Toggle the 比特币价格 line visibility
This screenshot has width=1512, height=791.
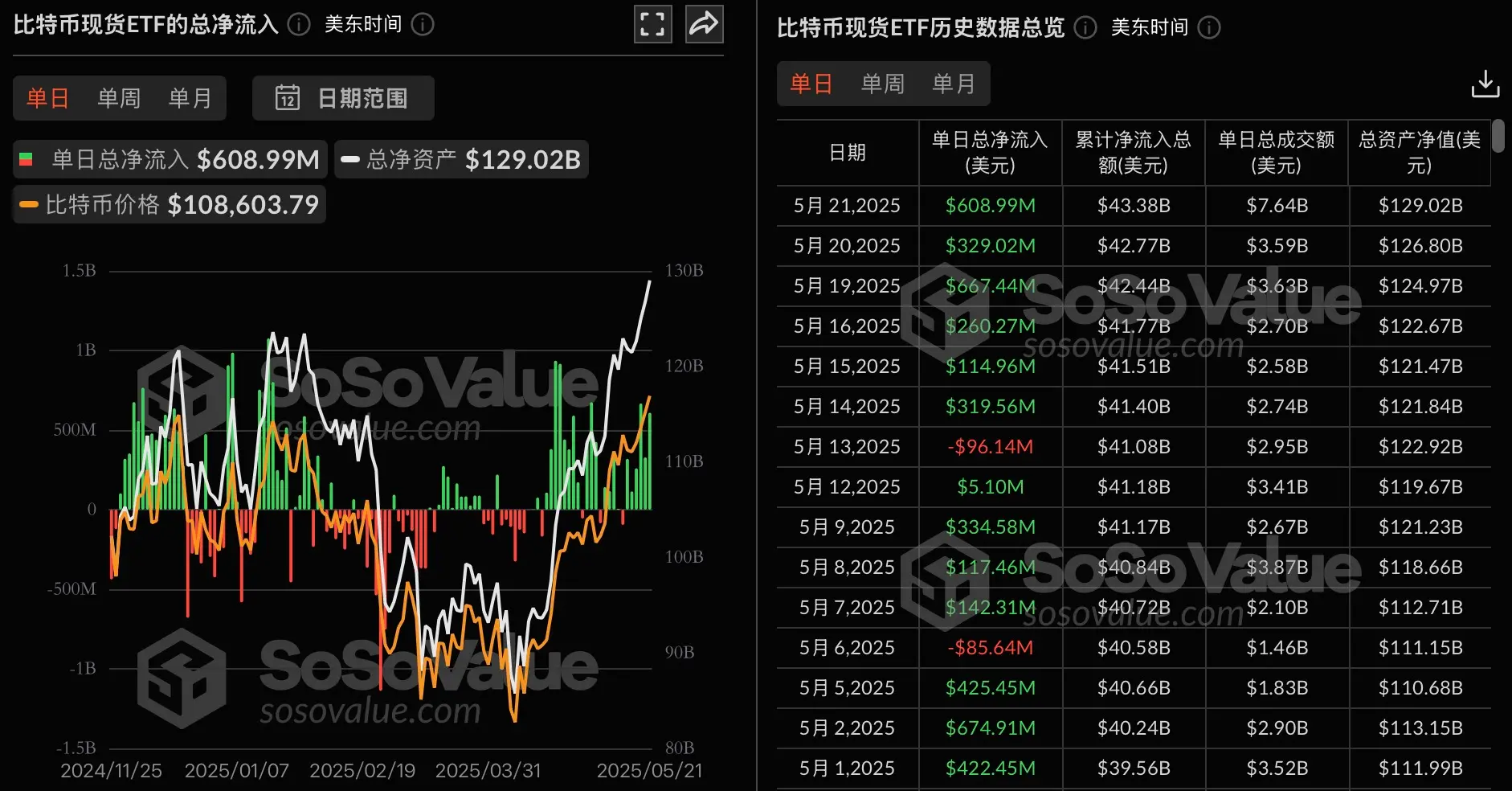pos(169,204)
